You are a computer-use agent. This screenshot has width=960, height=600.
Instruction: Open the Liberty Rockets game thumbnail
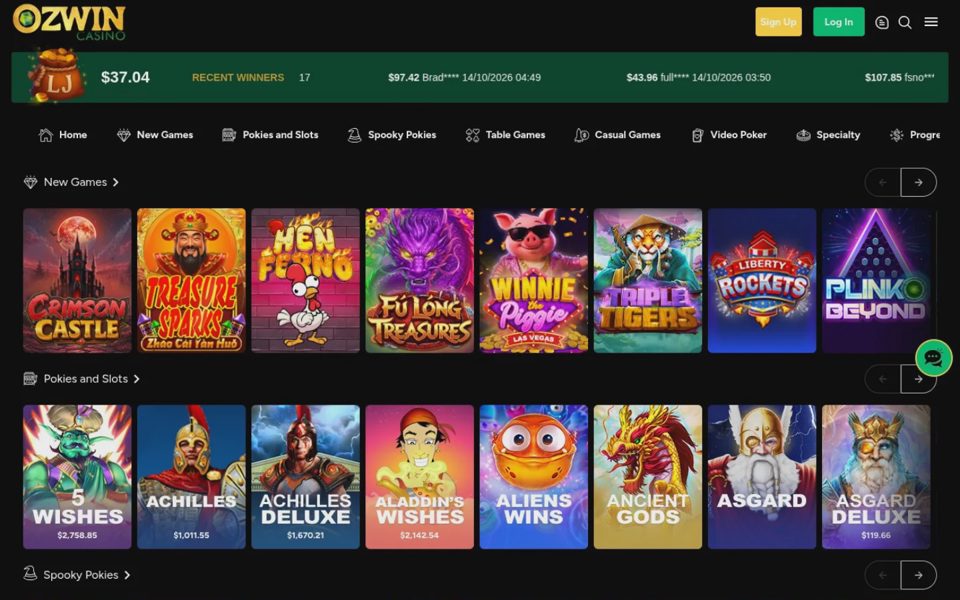(762, 280)
